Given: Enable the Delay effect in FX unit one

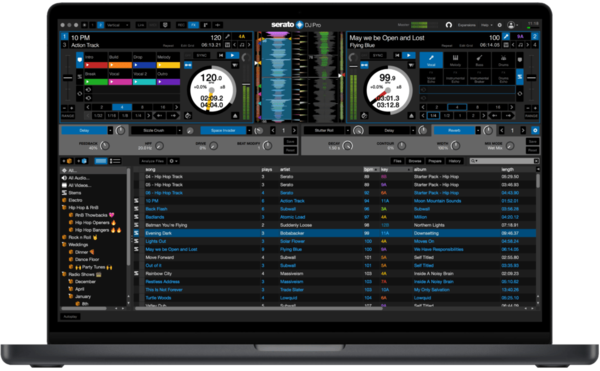Looking at the screenshot, I should tap(84, 130).
